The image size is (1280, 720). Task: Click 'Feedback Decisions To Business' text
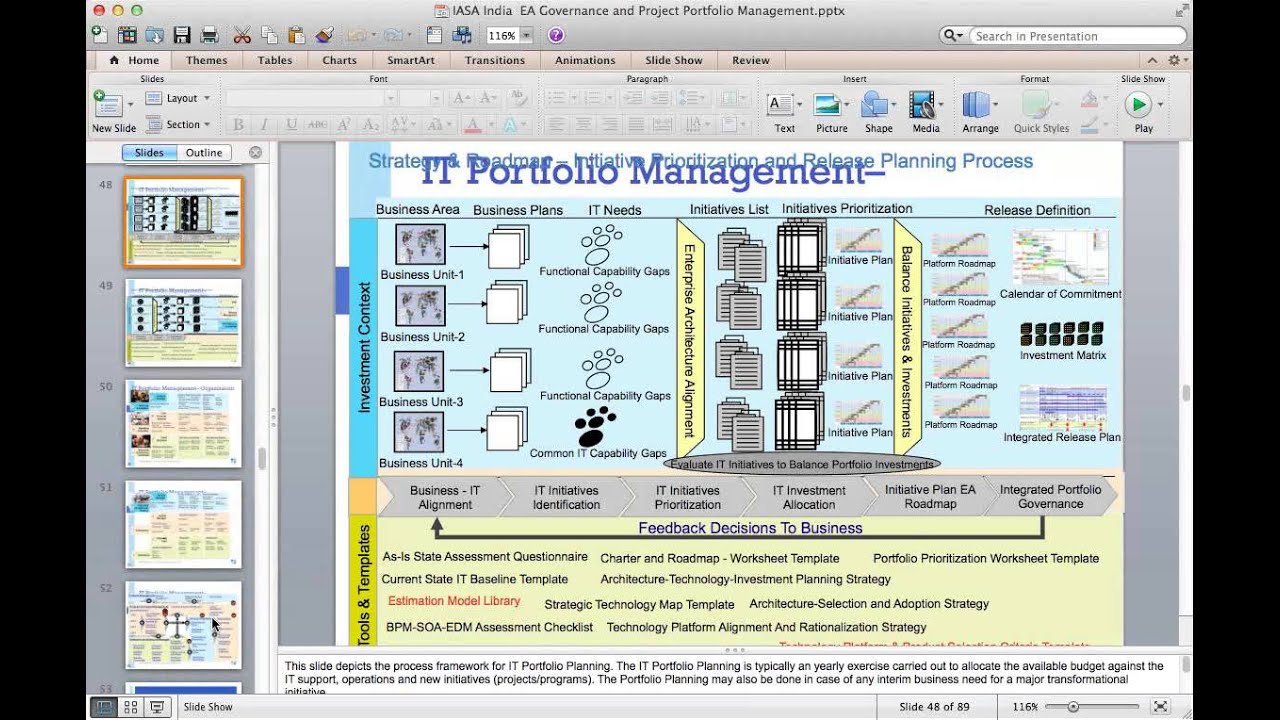tap(750, 528)
